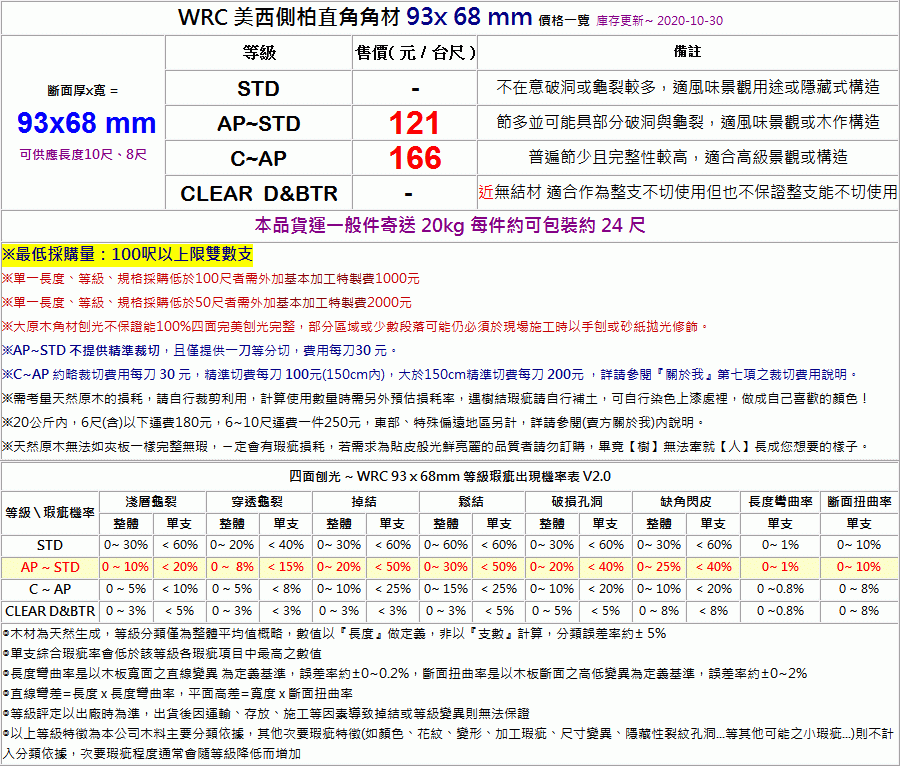Select the stock update date "2020-10-30"
Image resolution: width=900 pixels, height=766 pixels.
point(690,21)
